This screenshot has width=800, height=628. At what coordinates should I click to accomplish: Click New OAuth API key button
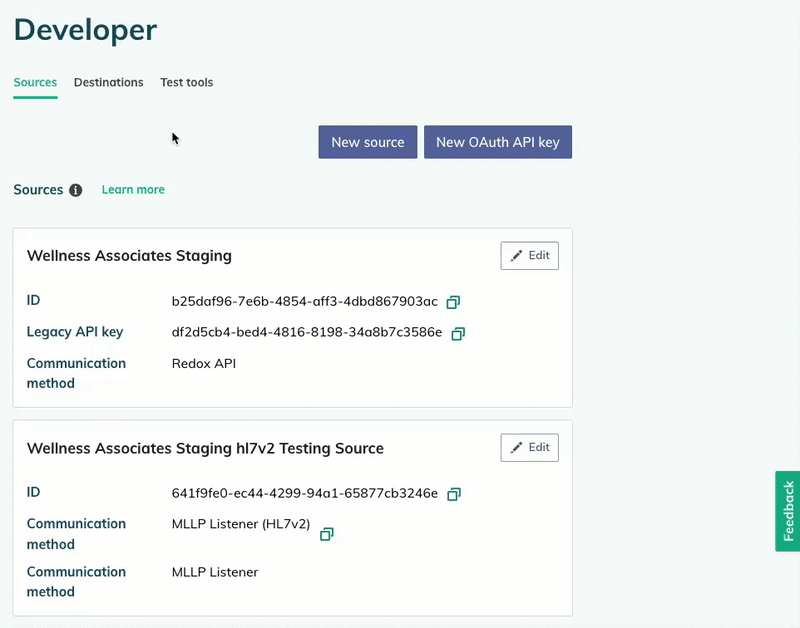coord(498,142)
